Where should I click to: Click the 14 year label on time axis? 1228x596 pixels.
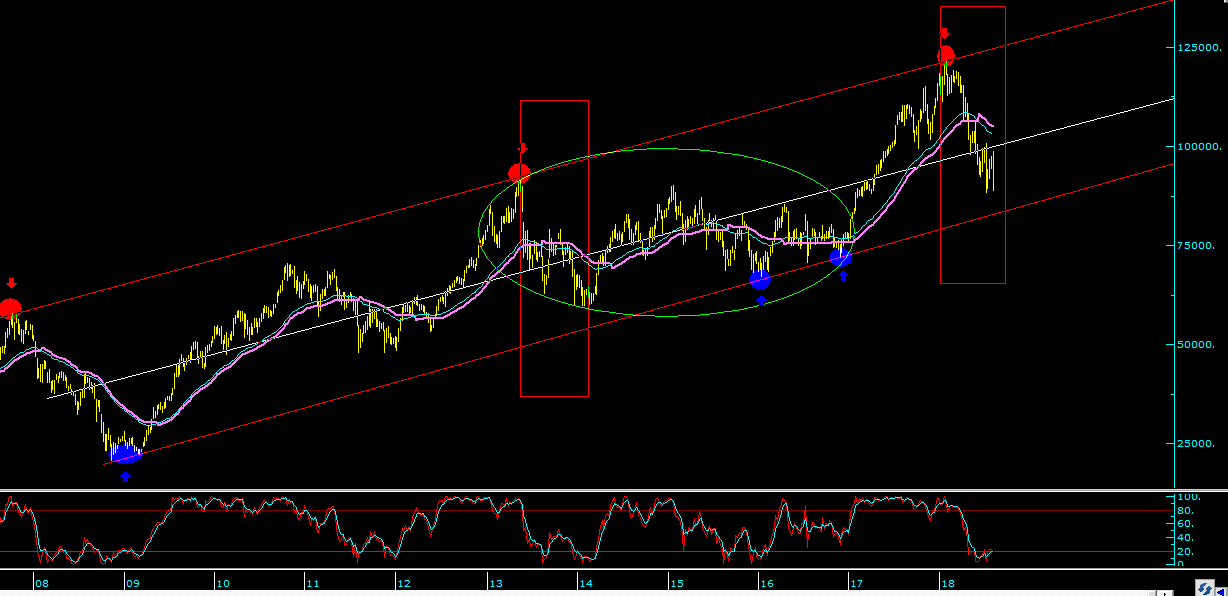[585, 583]
